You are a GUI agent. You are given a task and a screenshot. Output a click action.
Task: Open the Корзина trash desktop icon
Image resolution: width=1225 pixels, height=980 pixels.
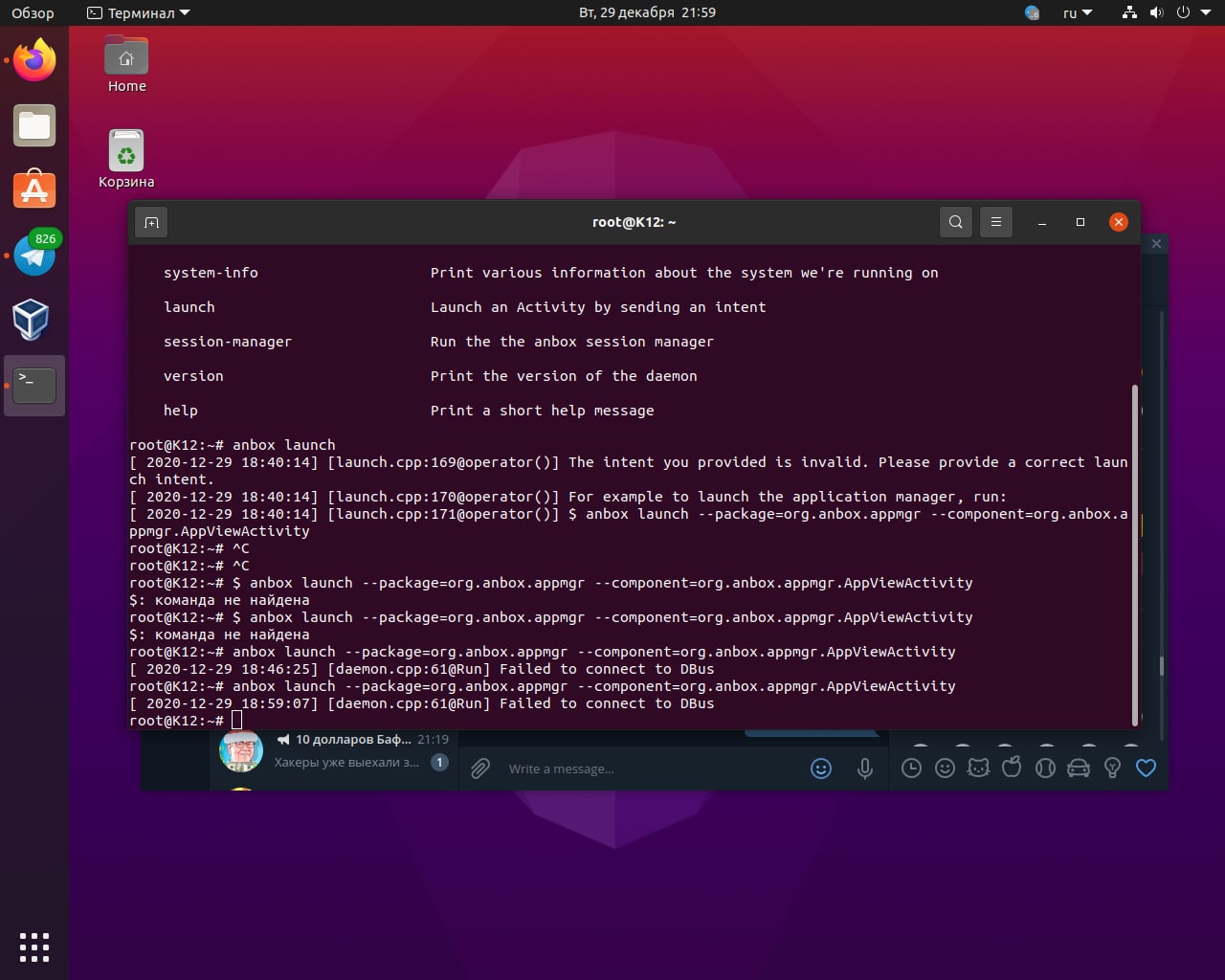click(x=126, y=159)
